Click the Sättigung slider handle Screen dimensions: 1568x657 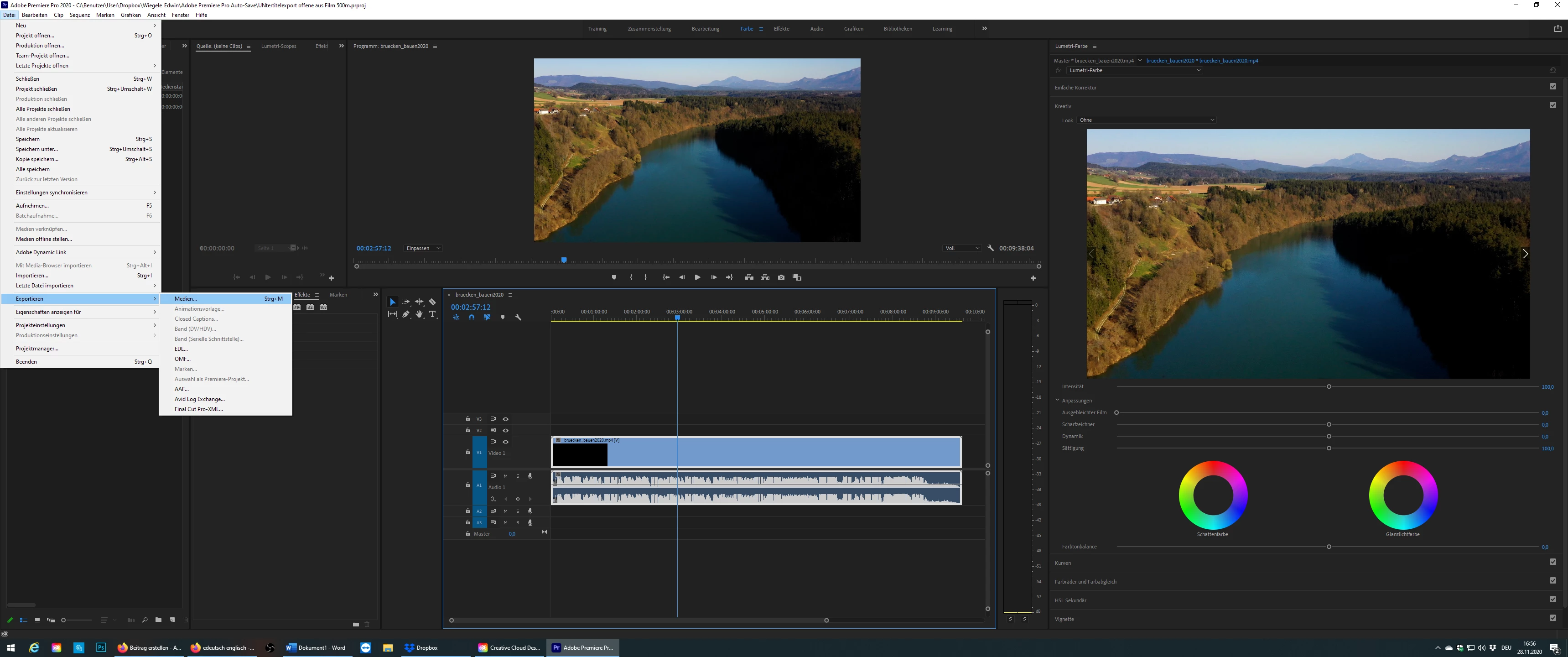click(x=1329, y=448)
